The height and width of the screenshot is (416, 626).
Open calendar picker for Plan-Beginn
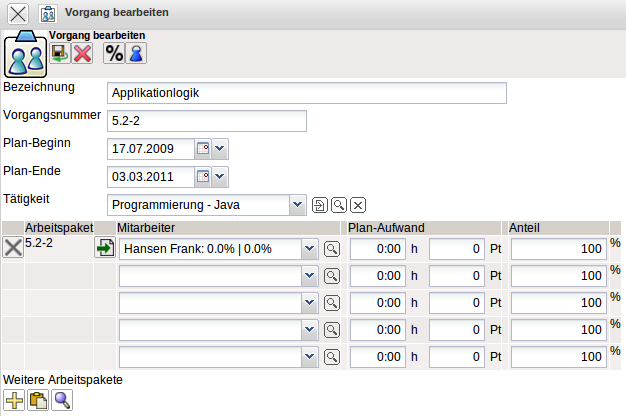202,149
